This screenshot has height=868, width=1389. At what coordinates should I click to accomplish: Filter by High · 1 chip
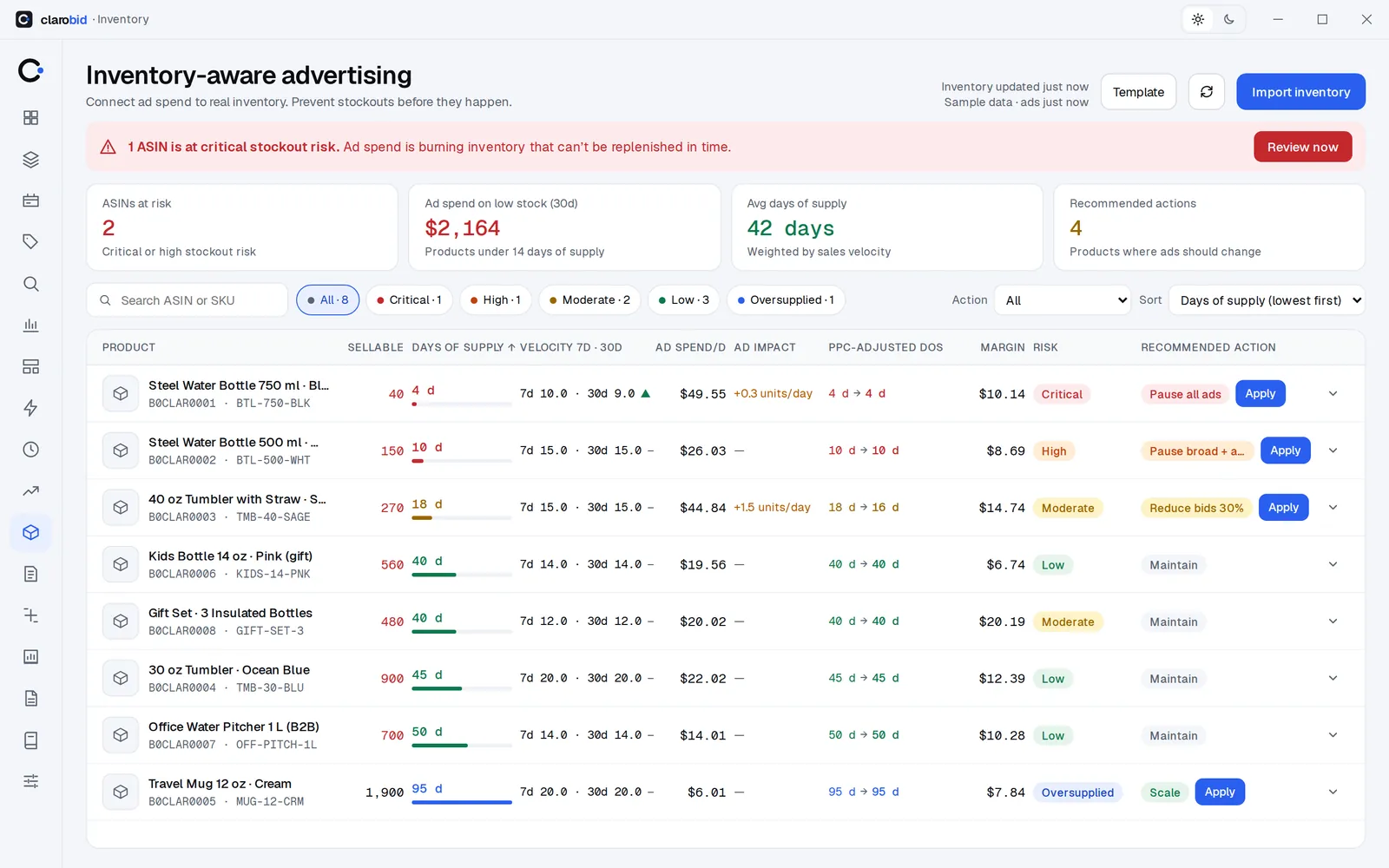496,300
